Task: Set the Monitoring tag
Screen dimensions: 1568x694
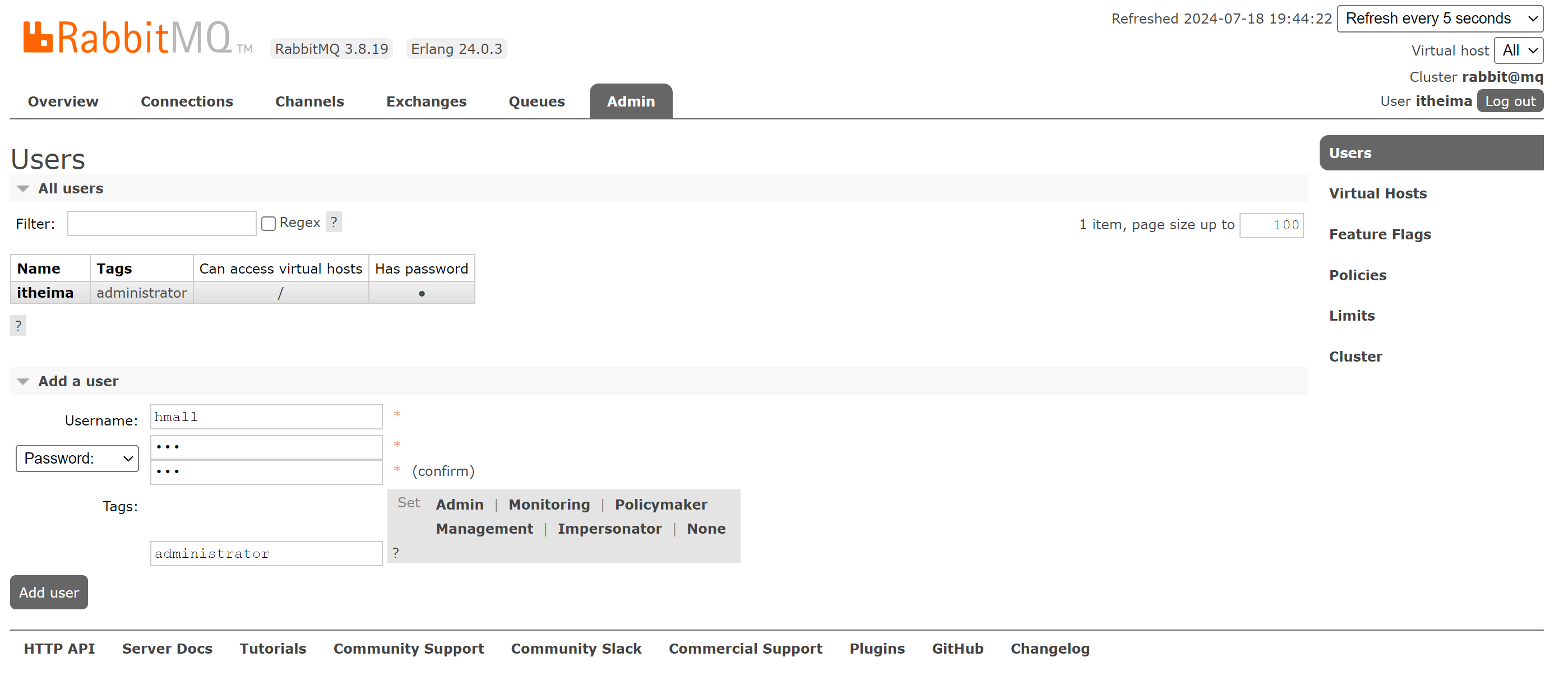Action: click(x=549, y=505)
